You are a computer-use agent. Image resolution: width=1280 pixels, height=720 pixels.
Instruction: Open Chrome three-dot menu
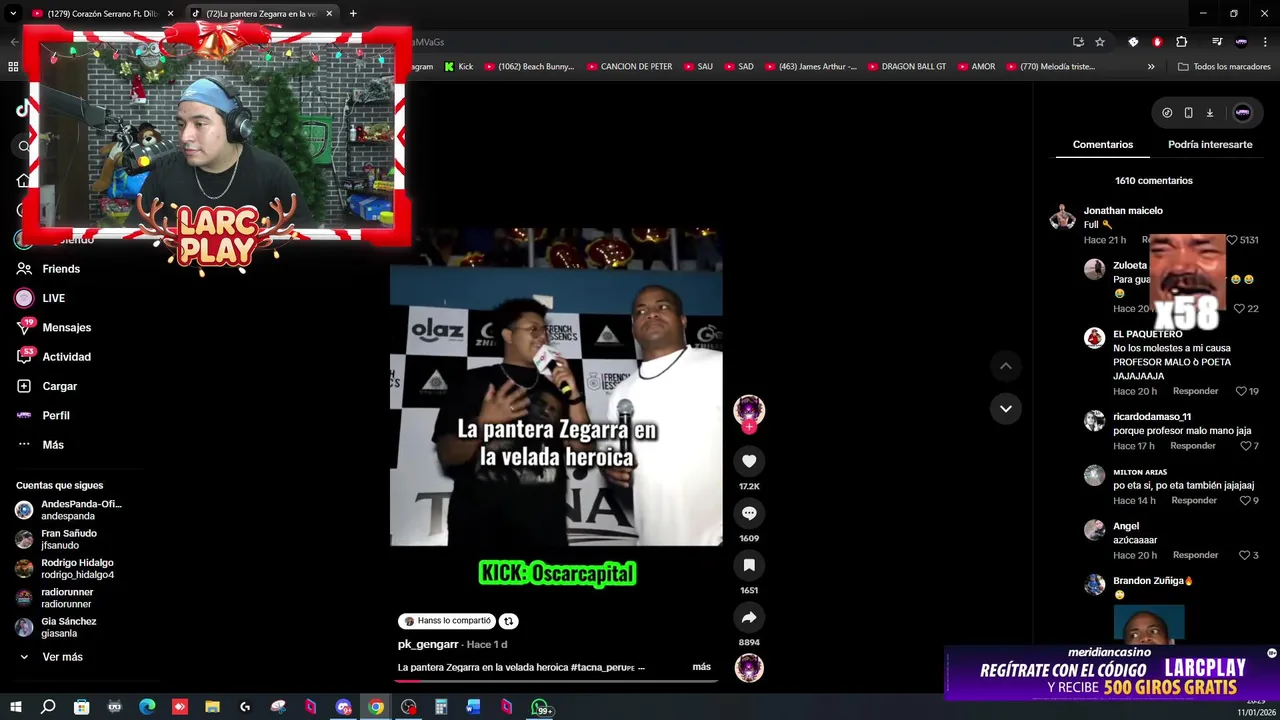(1265, 42)
